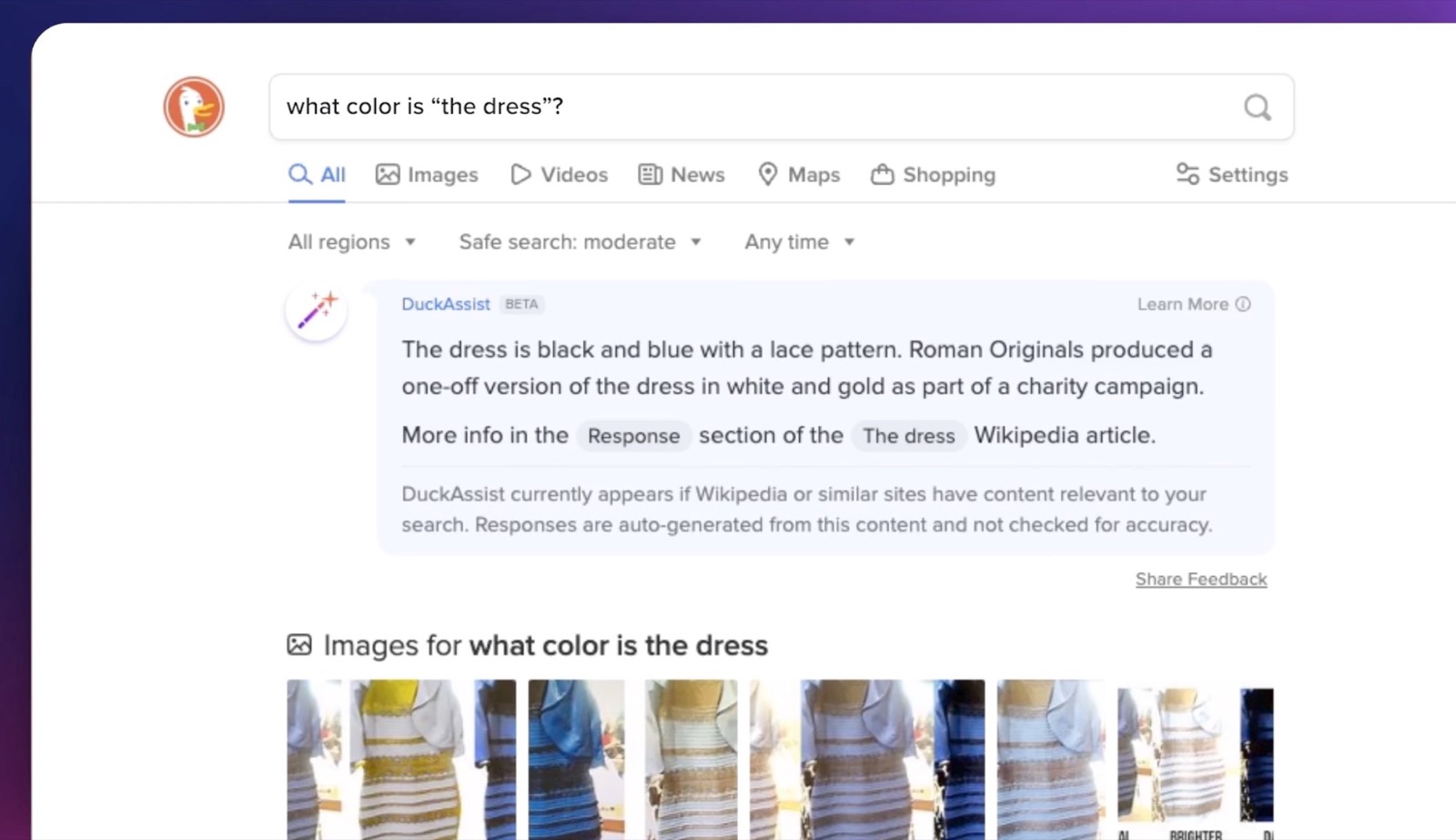Screen dimensions: 1456x840
Task: Click the search box with the dress query
Action: click(782, 107)
